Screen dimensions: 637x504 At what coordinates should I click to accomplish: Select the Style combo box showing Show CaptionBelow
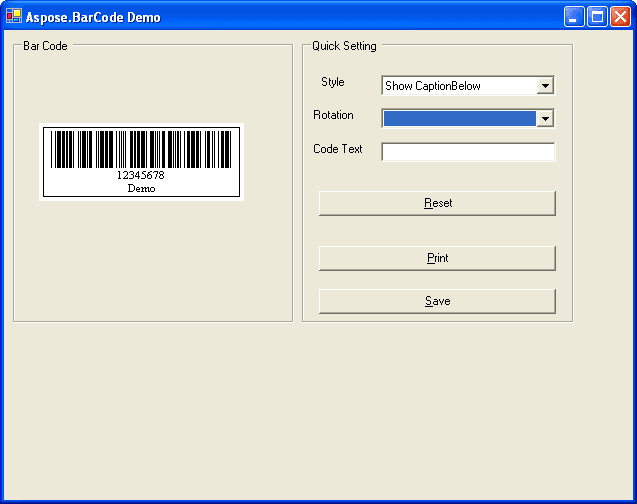pos(468,86)
